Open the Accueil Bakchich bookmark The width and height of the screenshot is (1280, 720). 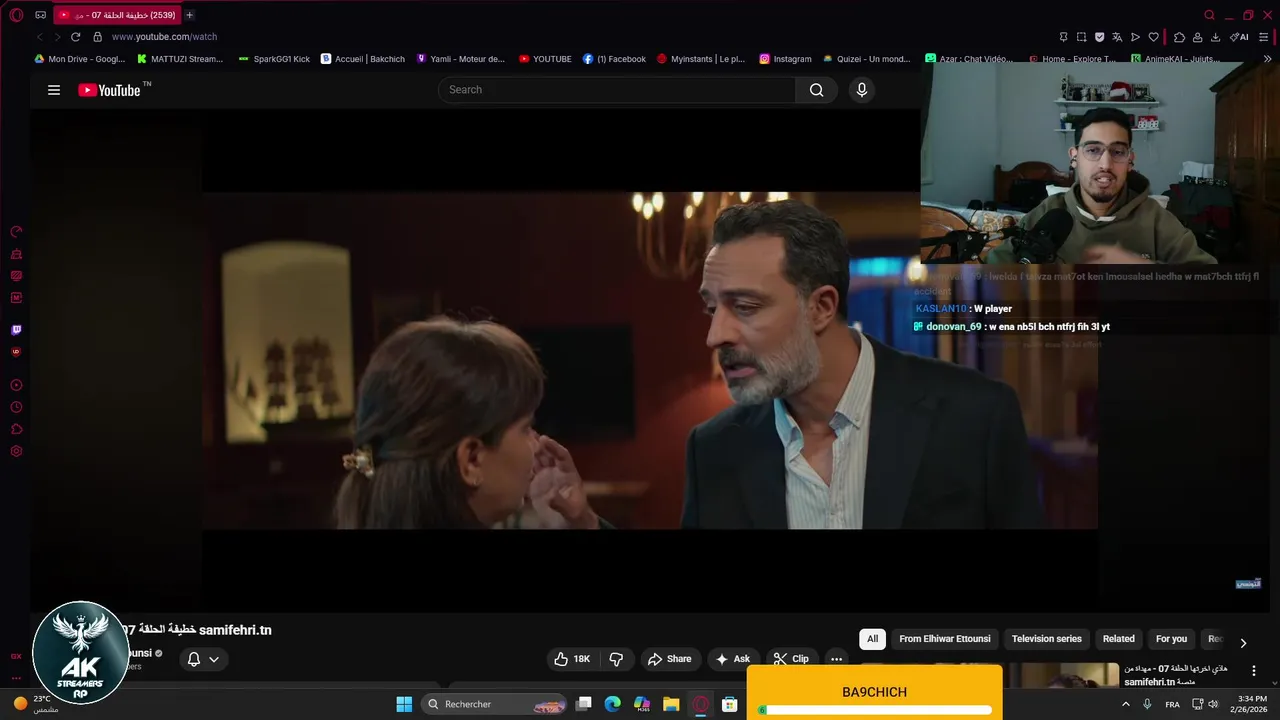click(x=363, y=59)
